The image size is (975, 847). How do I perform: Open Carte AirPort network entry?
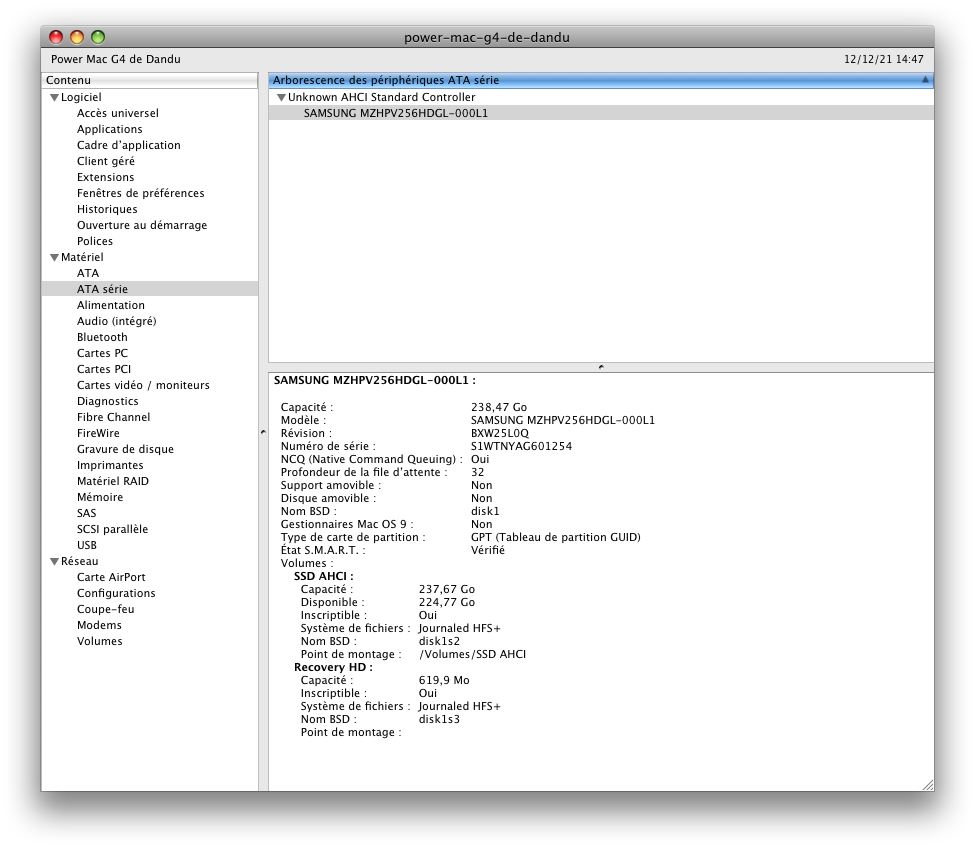pos(111,577)
